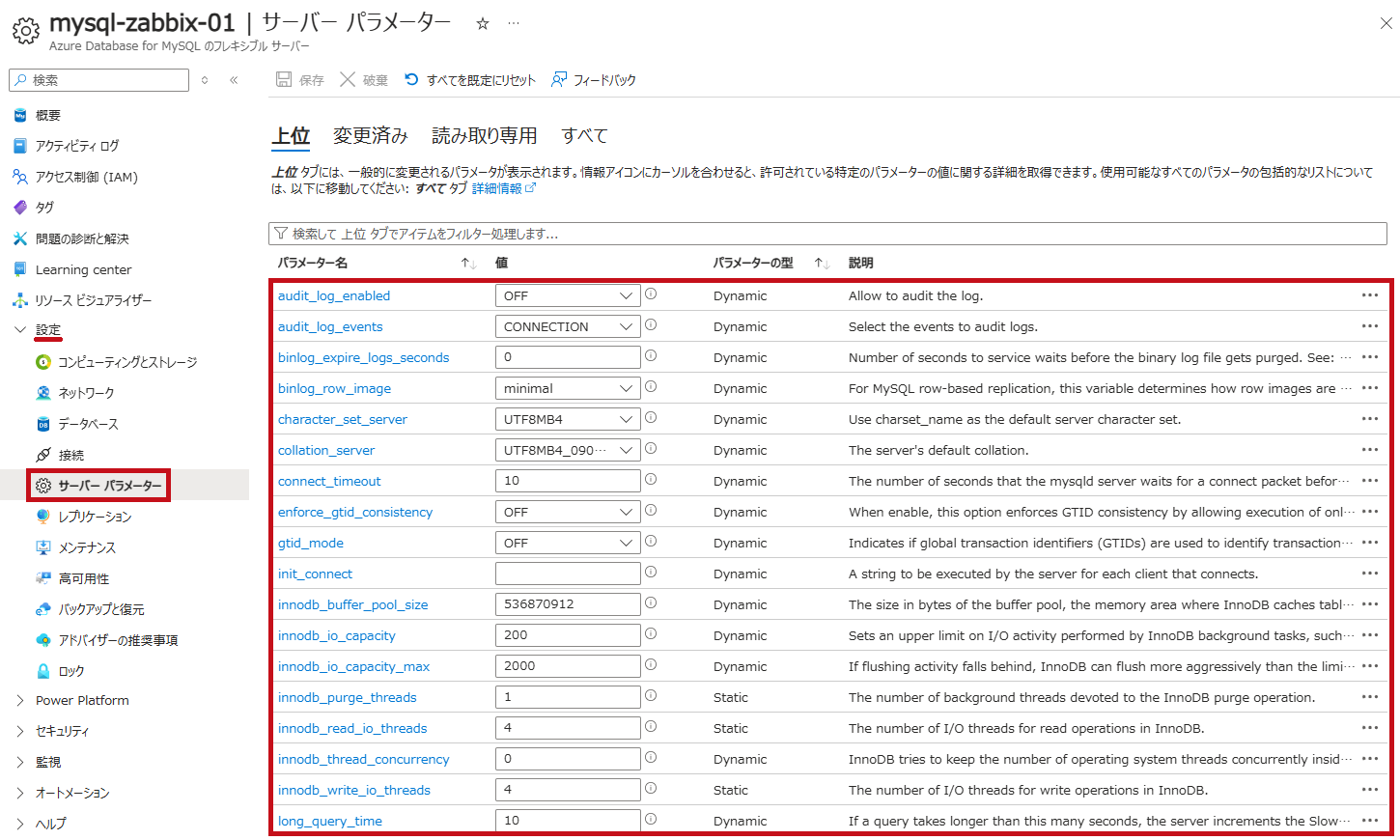1400x840 pixels.
Task: Switch to すべて tab
Action: [x=585, y=136]
